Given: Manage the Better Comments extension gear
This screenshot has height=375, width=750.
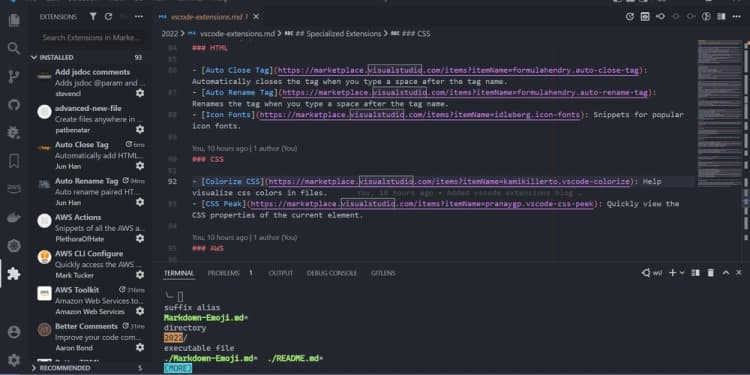Looking at the screenshot, I should 140,347.
